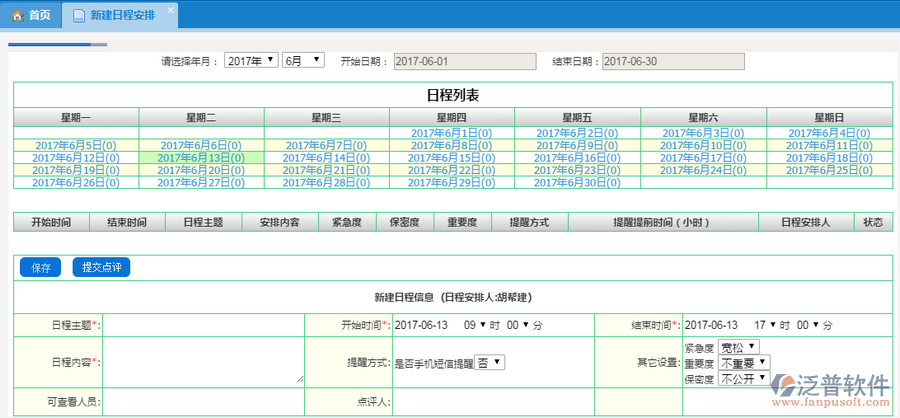The height and width of the screenshot is (418, 900).
Task: Switch to the 首页 tab
Action: pyautogui.click(x=31, y=15)
